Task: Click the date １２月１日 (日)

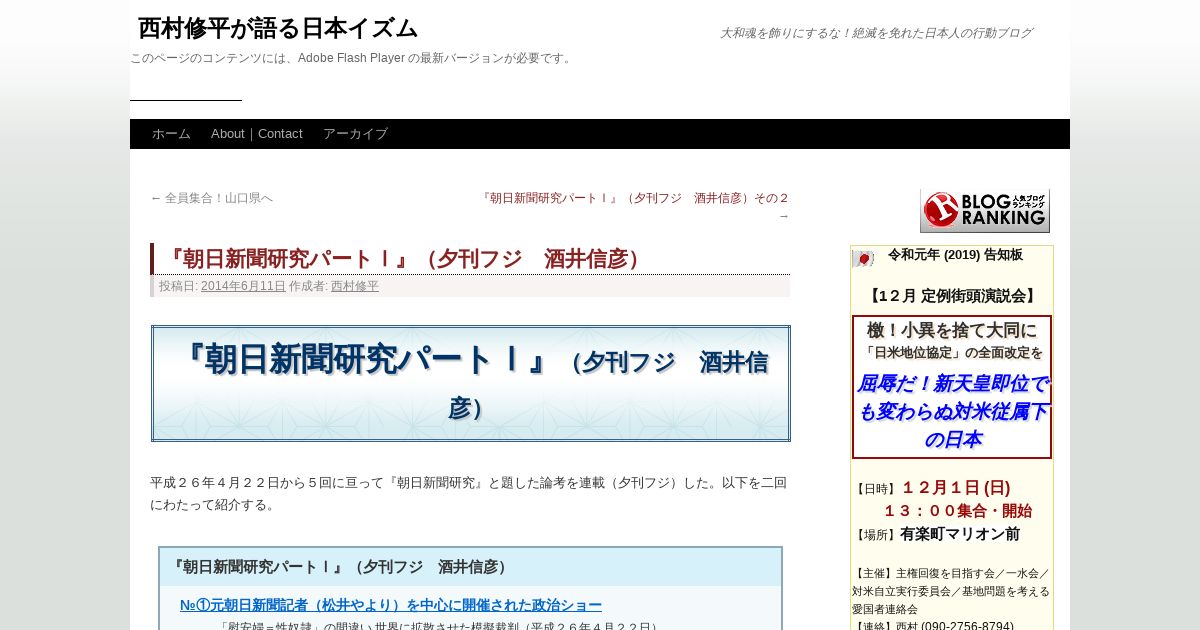Action: click(956, 488)
